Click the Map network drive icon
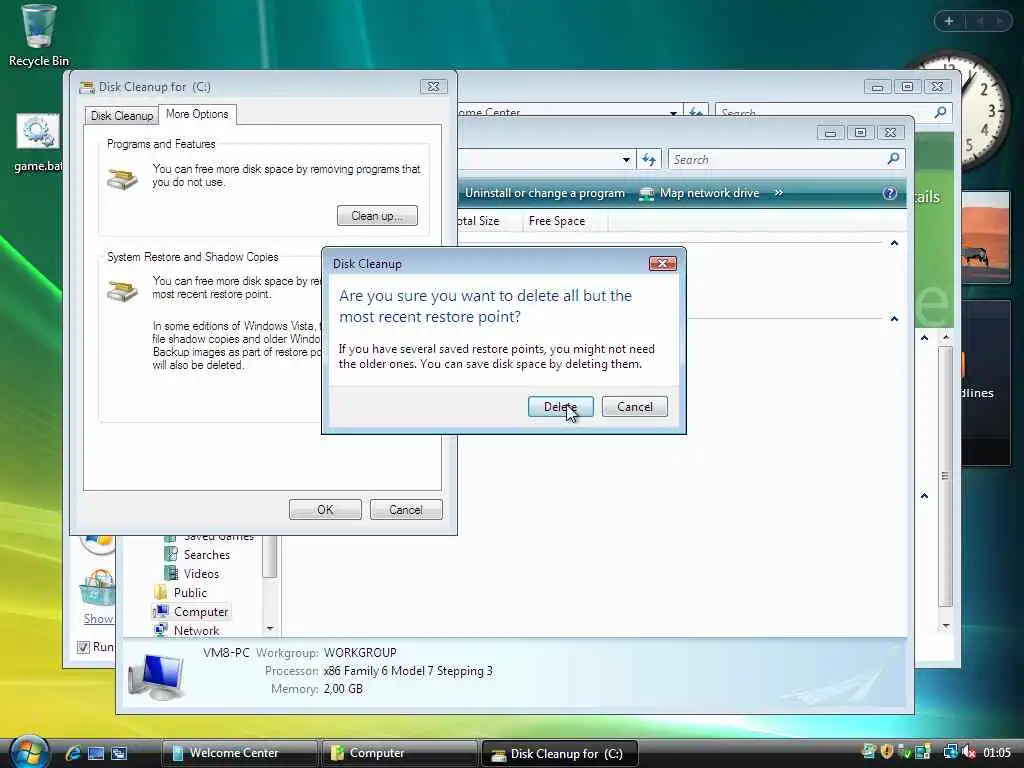The image size is (1024, 768). [x=647, y=193]
